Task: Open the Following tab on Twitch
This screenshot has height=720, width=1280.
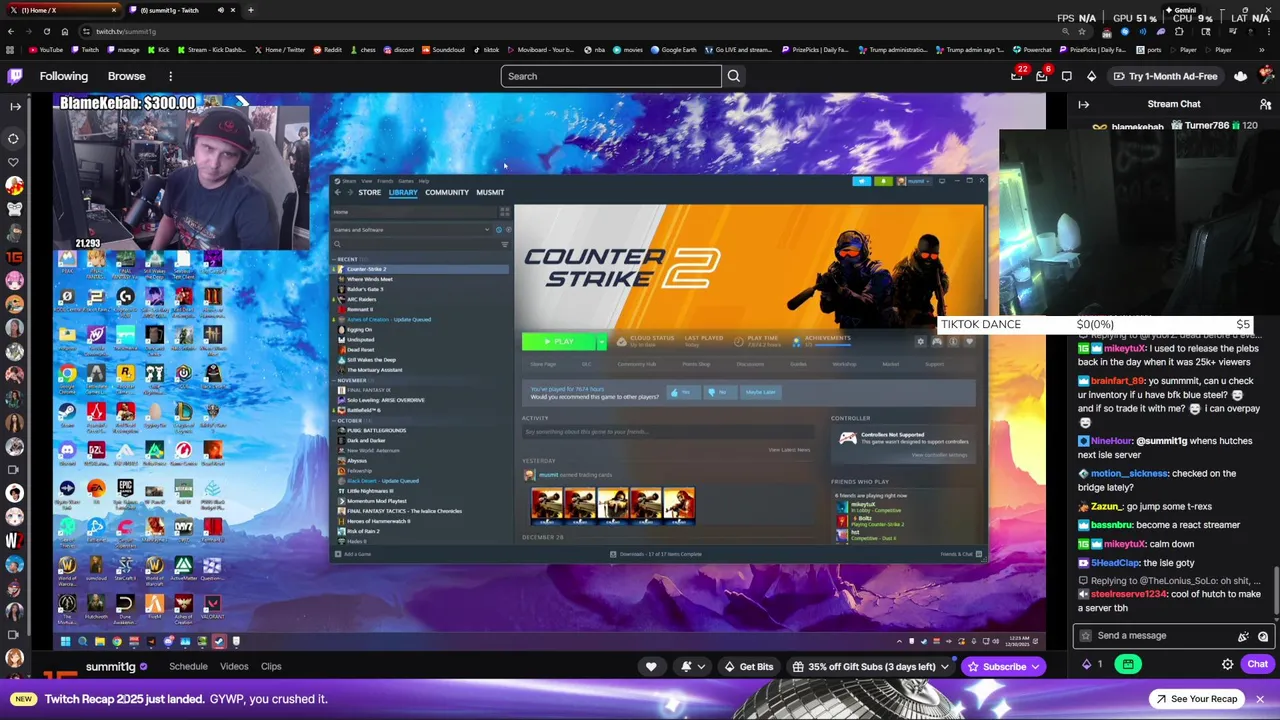Action: [64, 76]
